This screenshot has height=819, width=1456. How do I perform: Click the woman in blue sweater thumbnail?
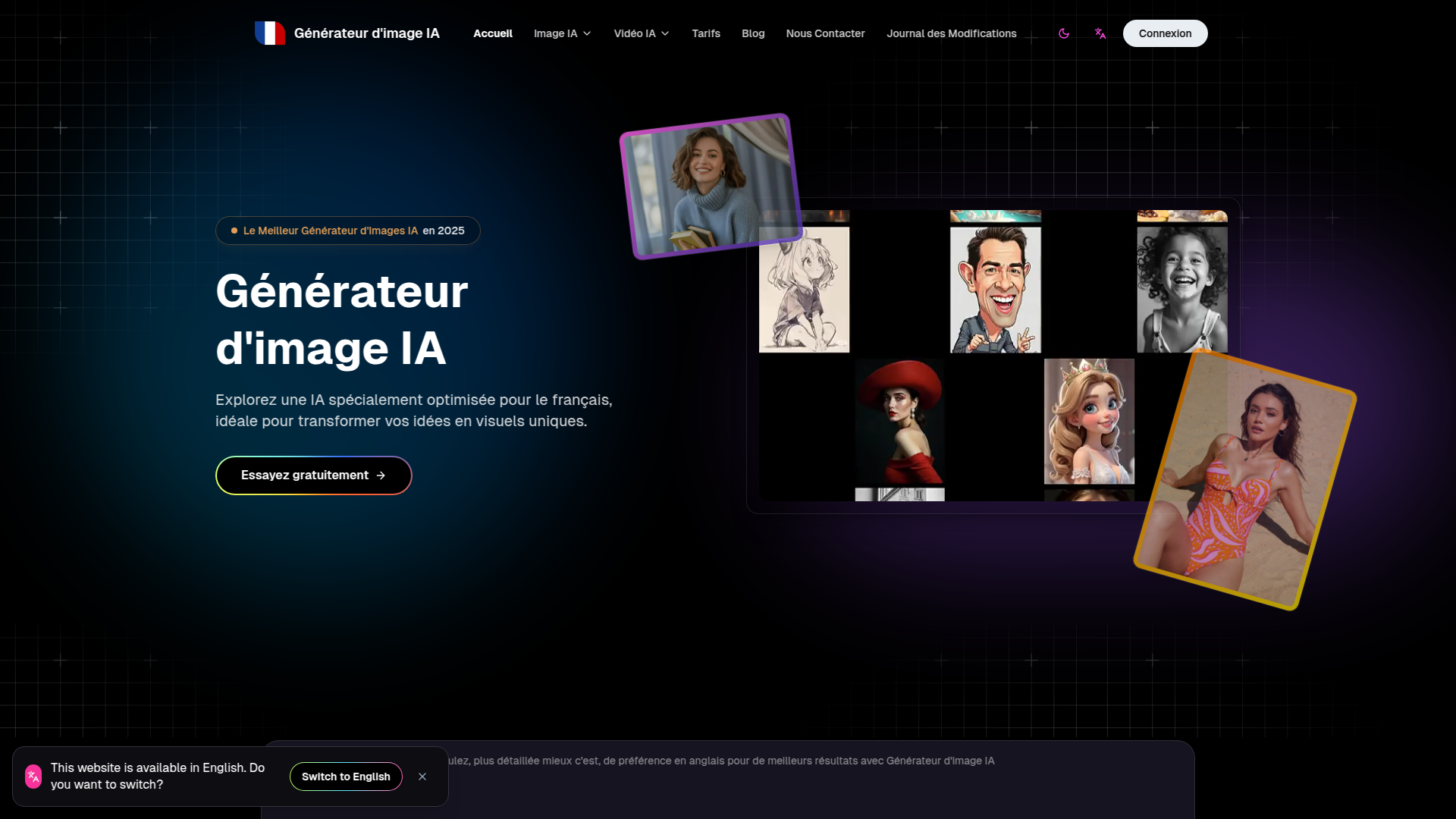(711, 186)
